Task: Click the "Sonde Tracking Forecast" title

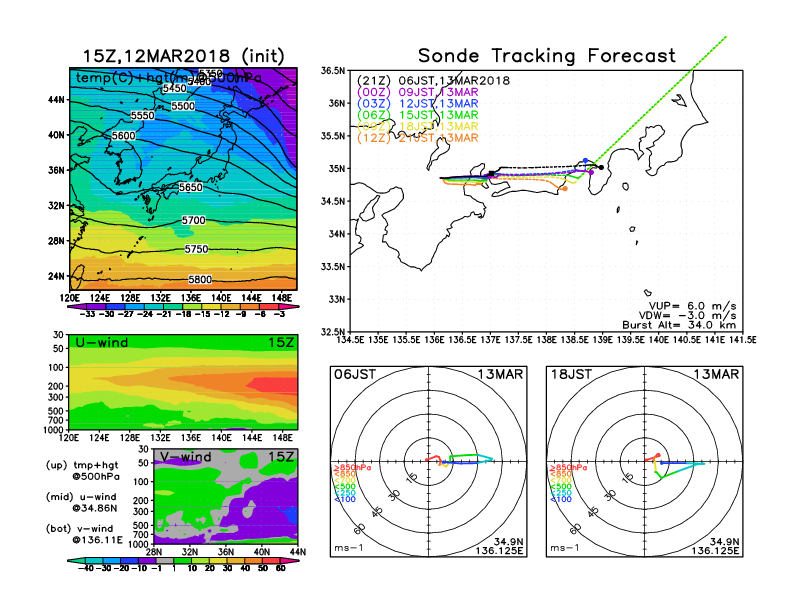Action: pyautogui.click(x=547, y=55)
